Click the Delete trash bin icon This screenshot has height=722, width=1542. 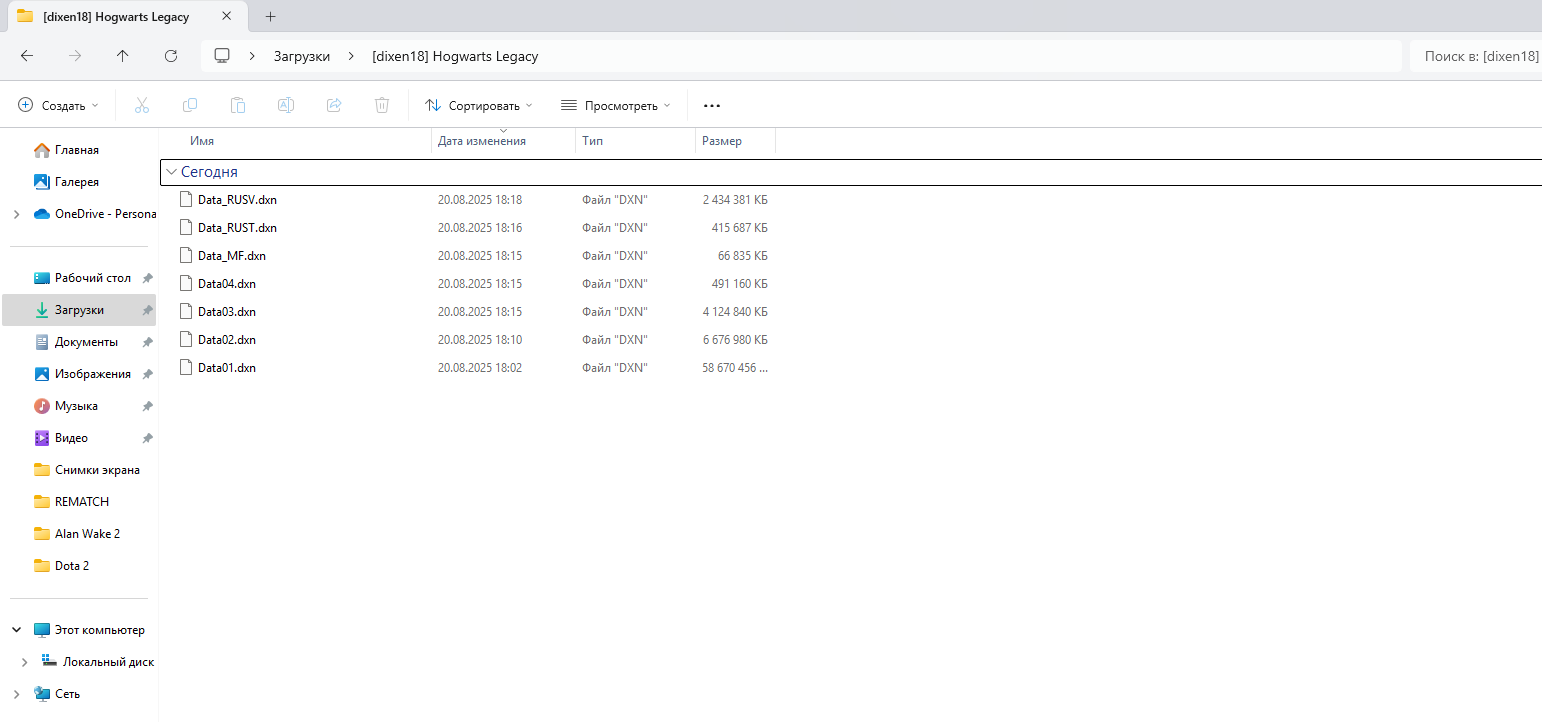coord(382,105)
